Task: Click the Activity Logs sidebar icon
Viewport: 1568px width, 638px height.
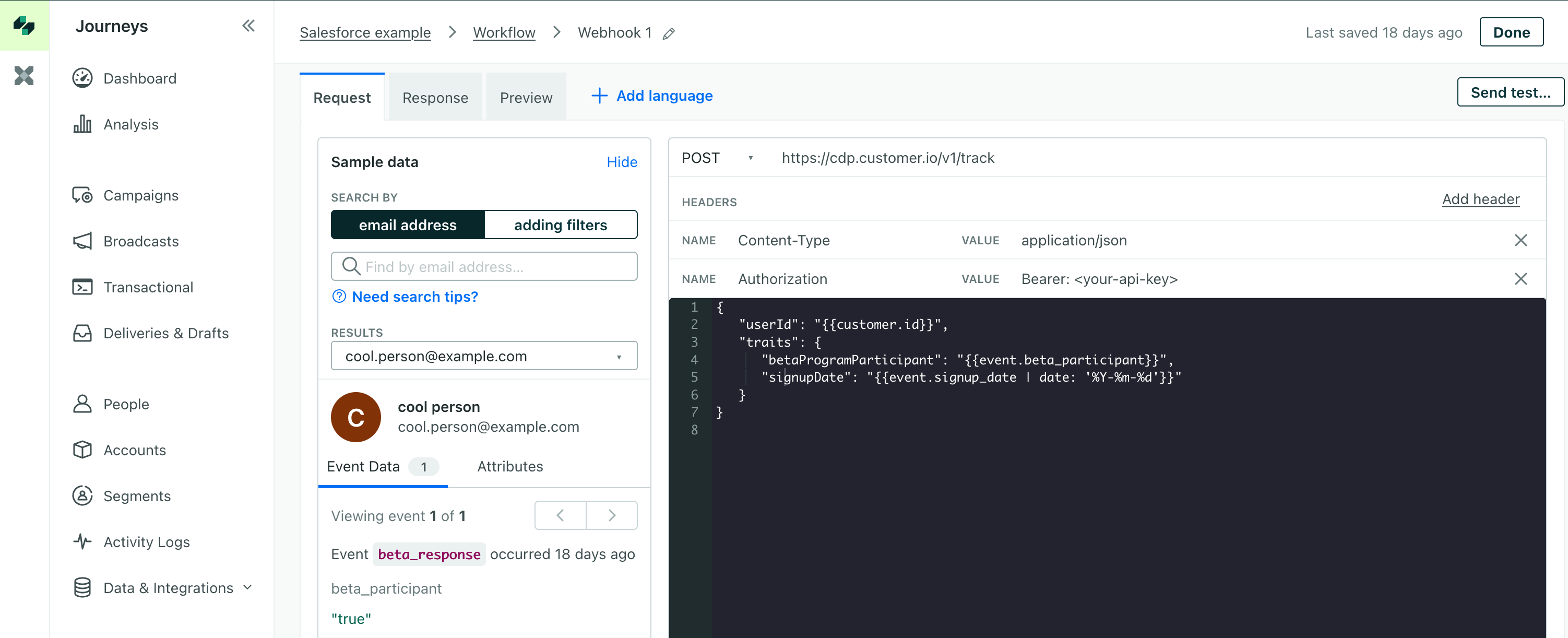Action: pyautogui.click(x=83, y=541)
